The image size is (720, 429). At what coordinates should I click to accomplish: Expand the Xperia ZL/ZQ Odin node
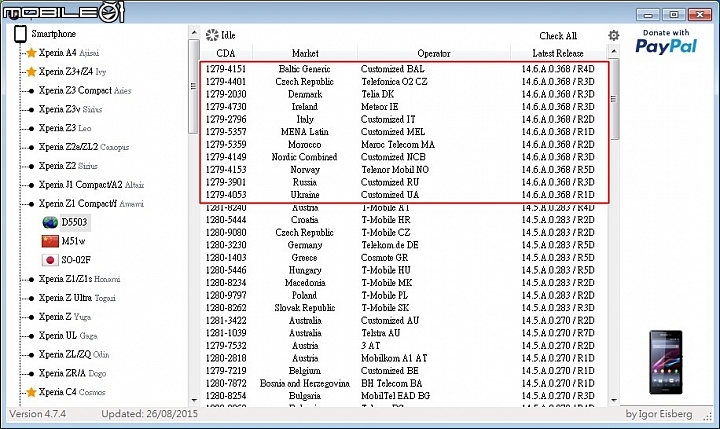click(31, 355)
